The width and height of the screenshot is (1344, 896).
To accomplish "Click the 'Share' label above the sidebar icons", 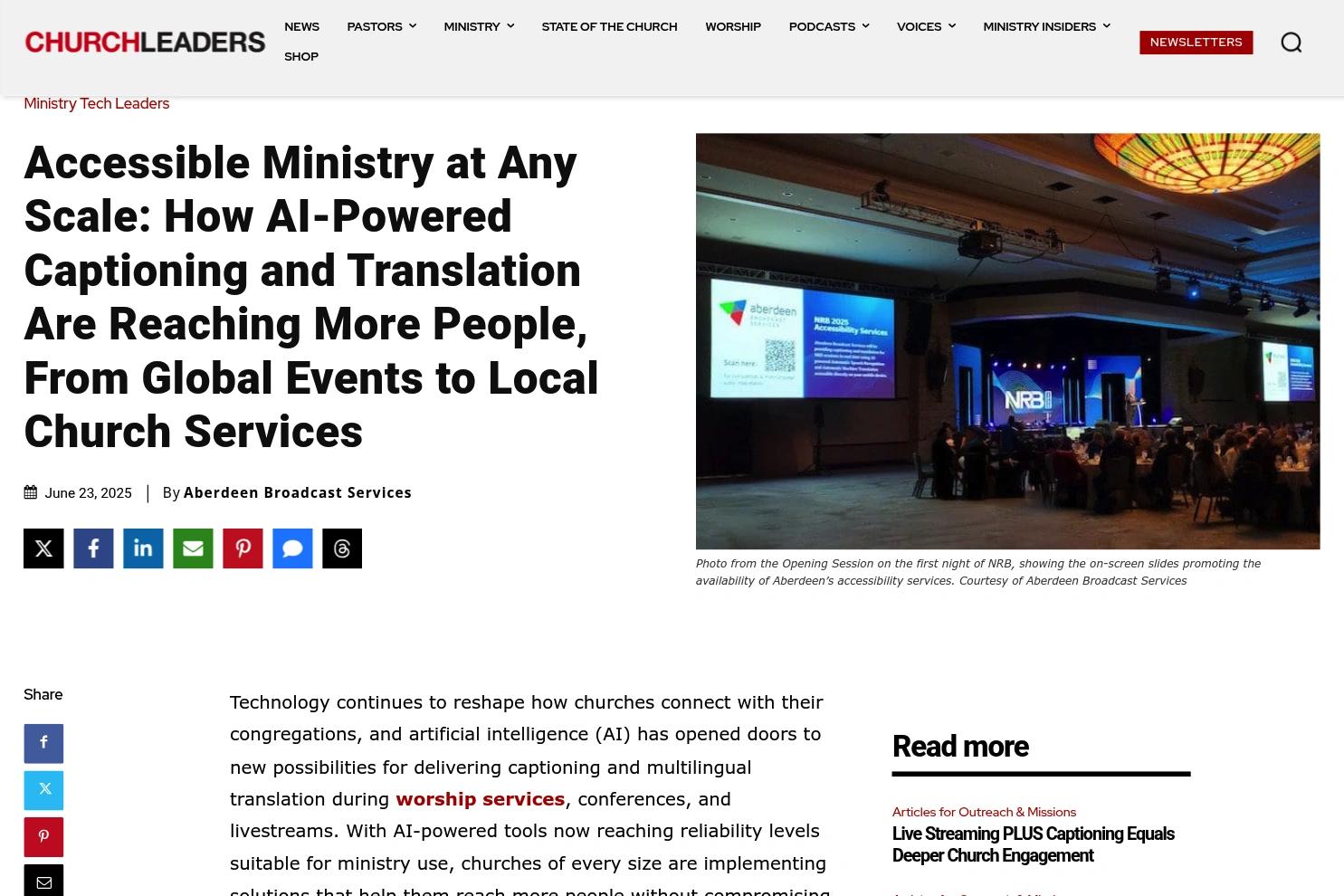I will [43, 694].
